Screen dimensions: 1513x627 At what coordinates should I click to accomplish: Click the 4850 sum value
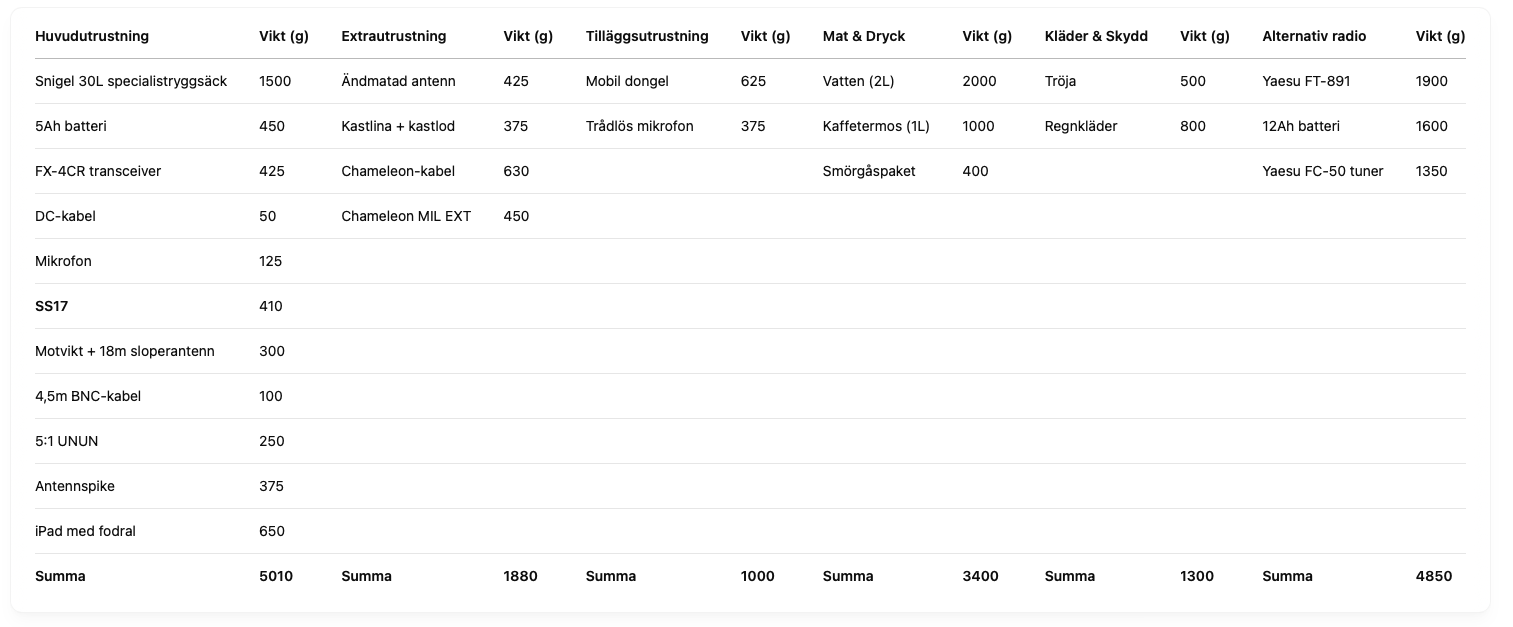(x=1434, y=576)
